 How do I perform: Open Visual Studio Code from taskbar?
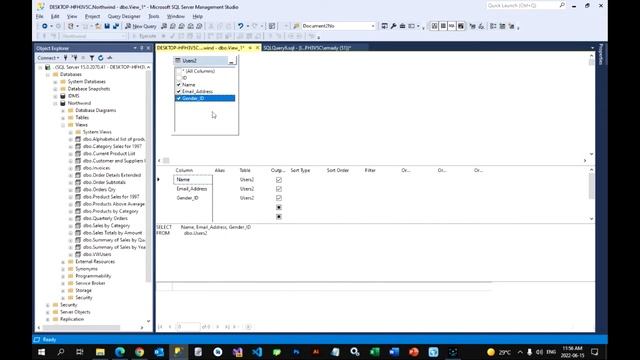click(257, 352)
